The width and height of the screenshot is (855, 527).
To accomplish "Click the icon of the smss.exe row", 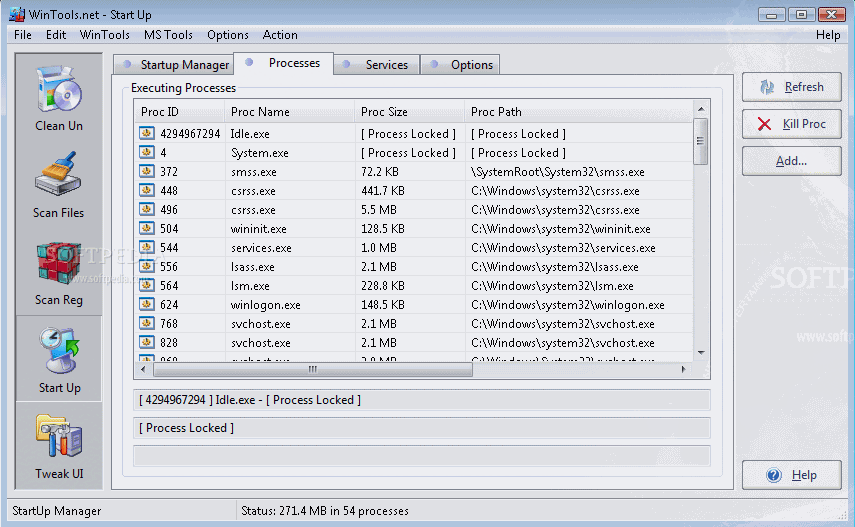I will pos(147,171).
